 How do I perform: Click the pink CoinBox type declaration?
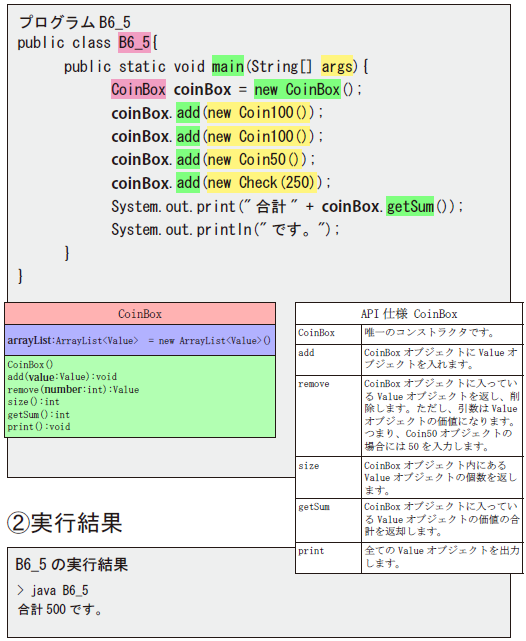139,89
